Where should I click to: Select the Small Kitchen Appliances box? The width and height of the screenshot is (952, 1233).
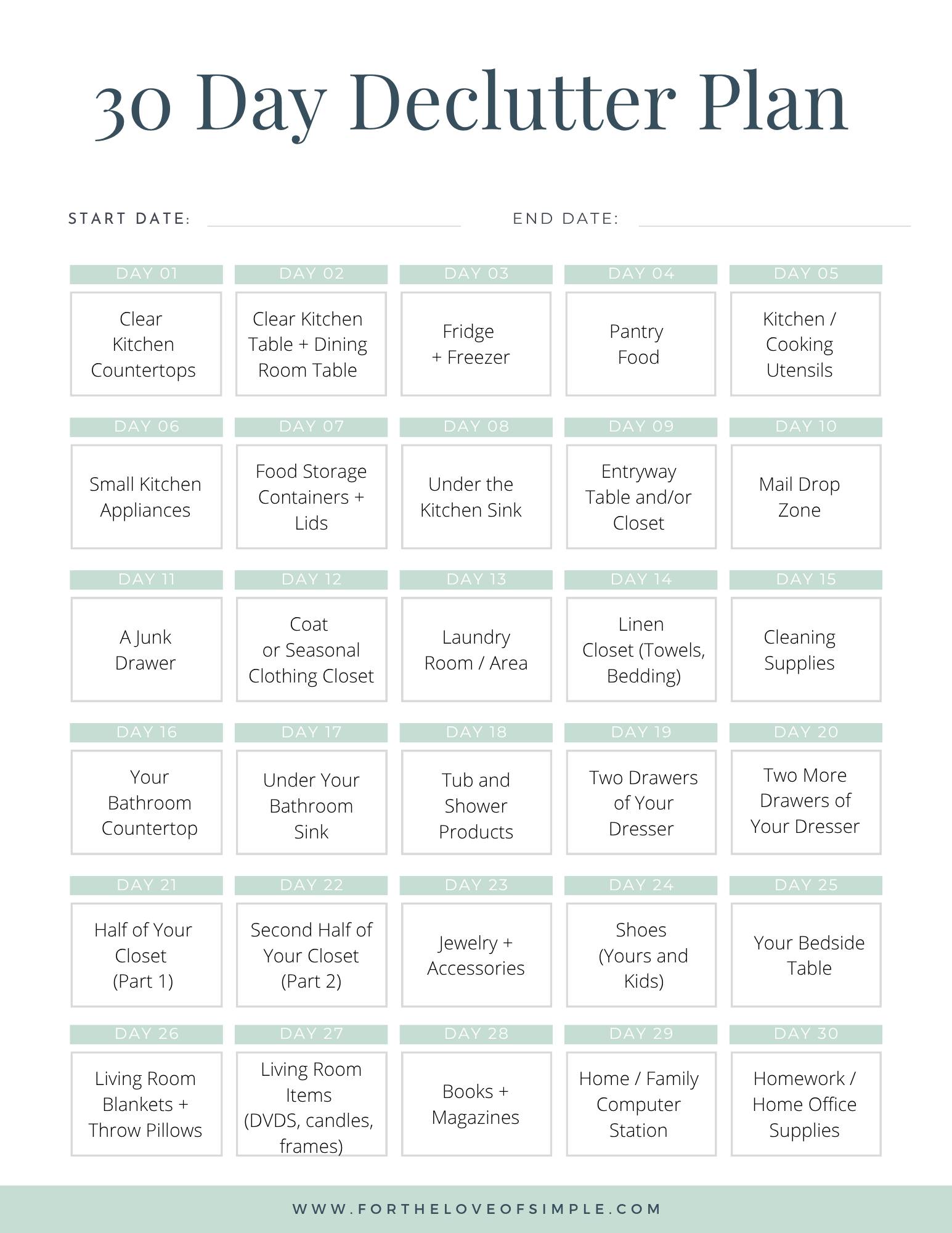pyautogui.click(x=146, y=497)
